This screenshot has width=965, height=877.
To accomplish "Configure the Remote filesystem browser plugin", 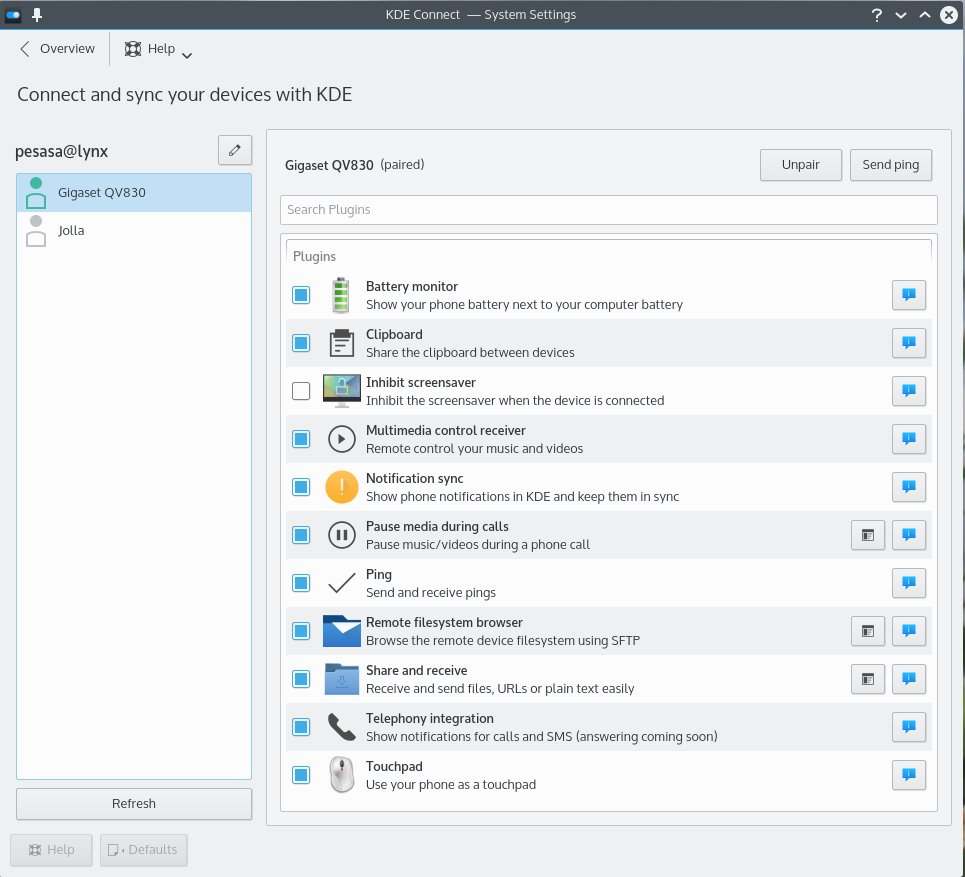I will click(x=868, y=631).
